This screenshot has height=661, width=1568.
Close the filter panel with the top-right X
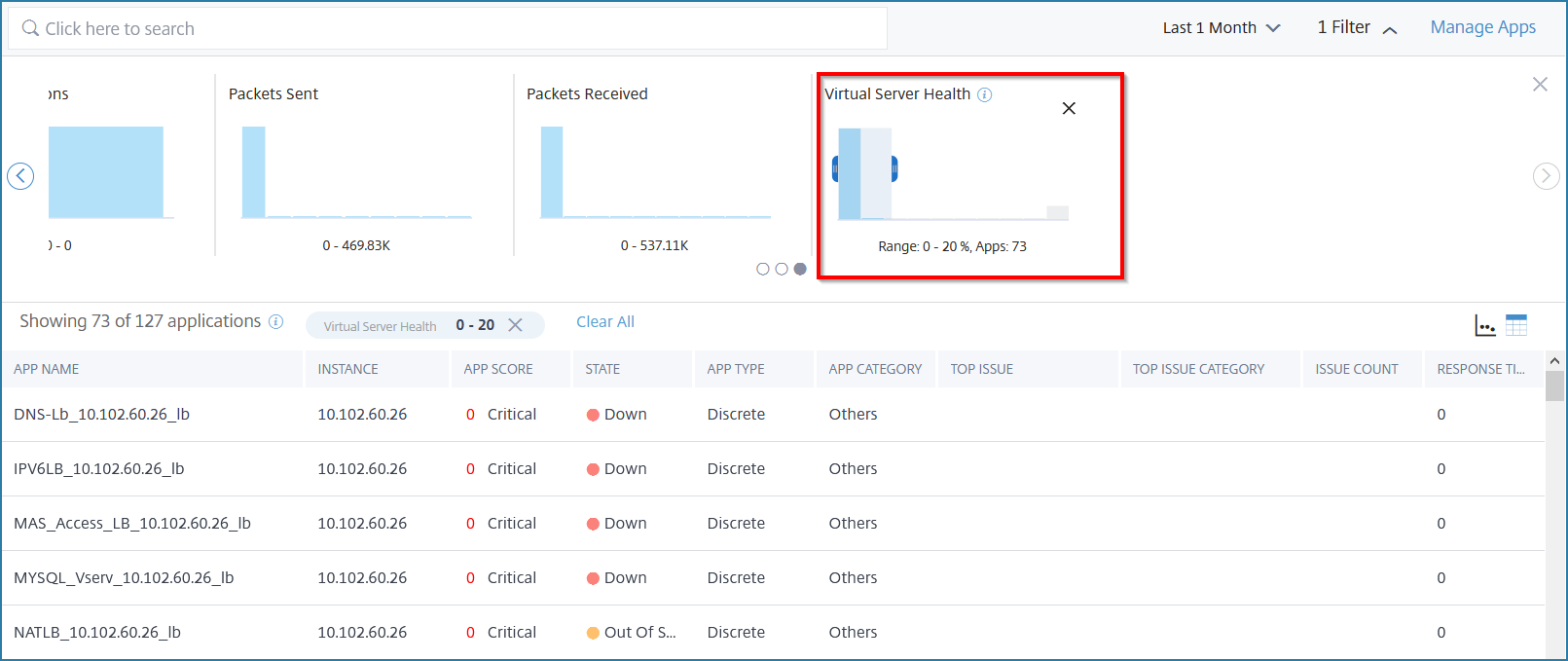pyautogui.click(x=1540, y=85)
